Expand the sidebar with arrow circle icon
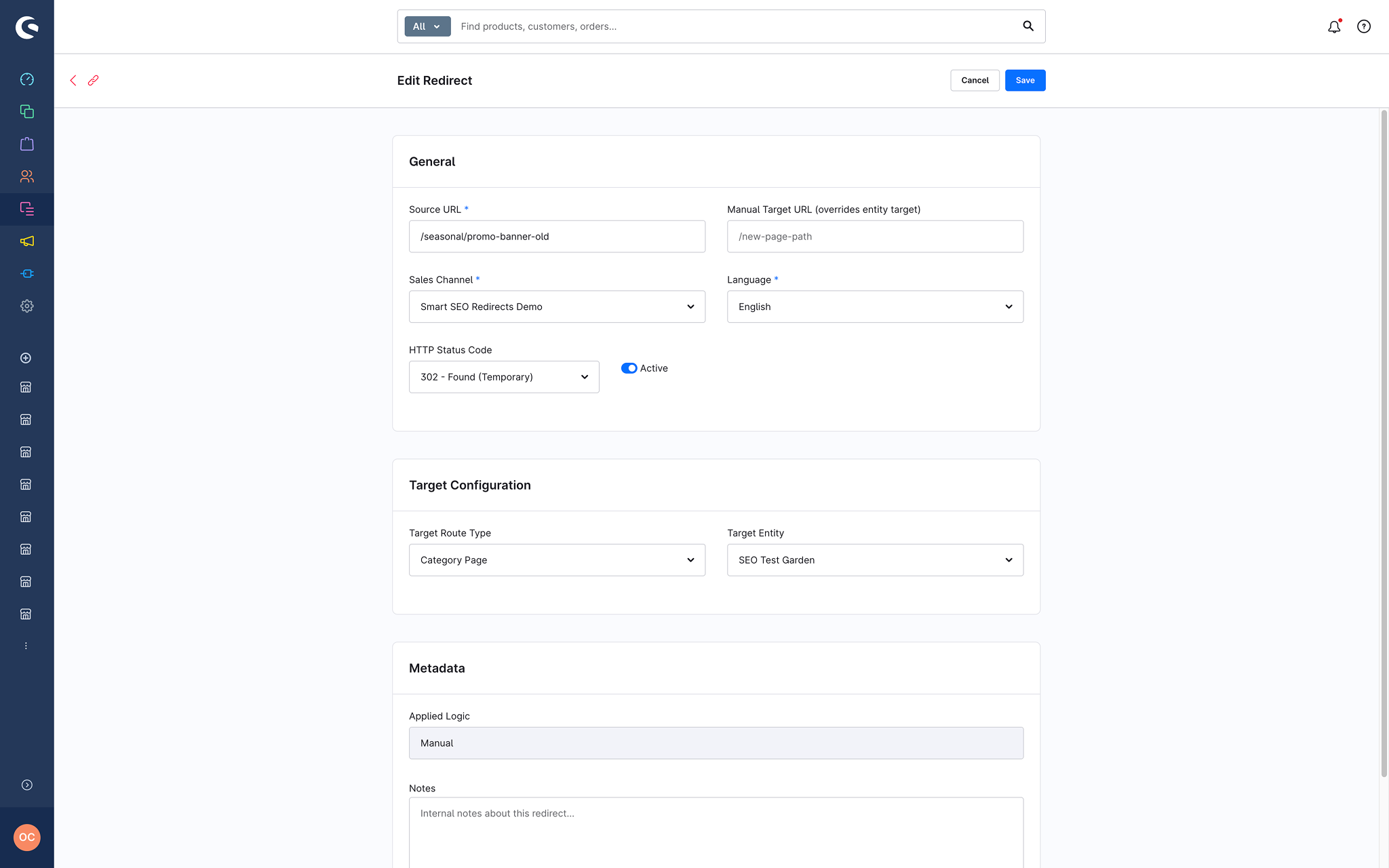The image size is (1389, 868). [26, 785]
